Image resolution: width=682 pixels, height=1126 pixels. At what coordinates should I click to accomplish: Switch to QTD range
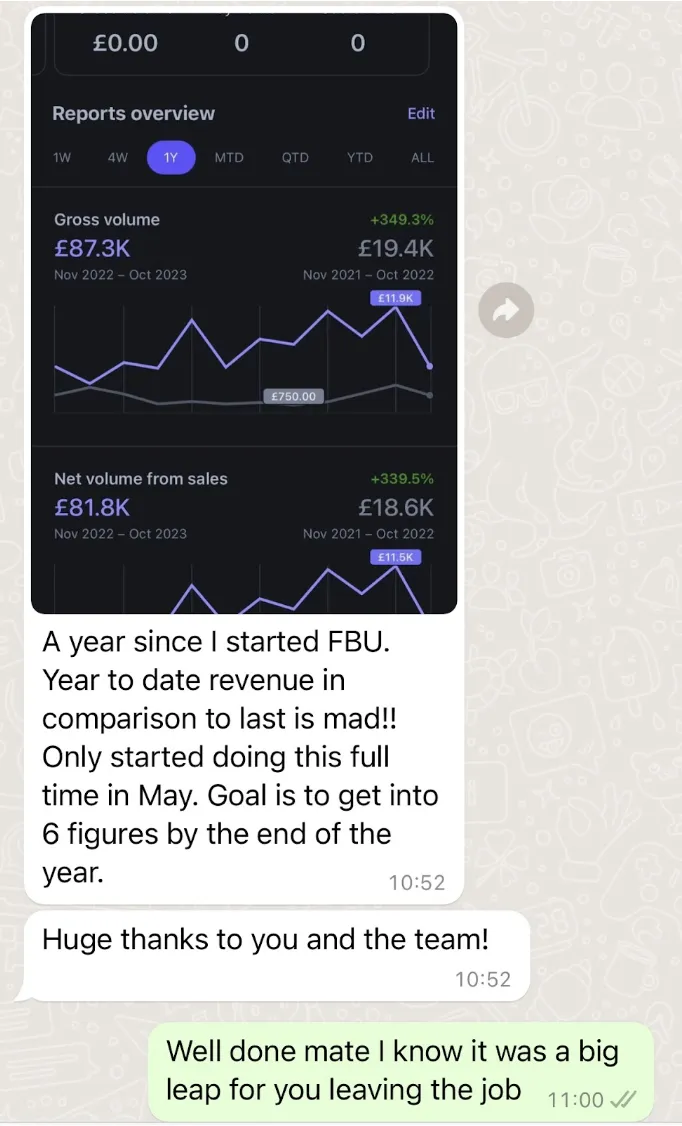[295, 157]
